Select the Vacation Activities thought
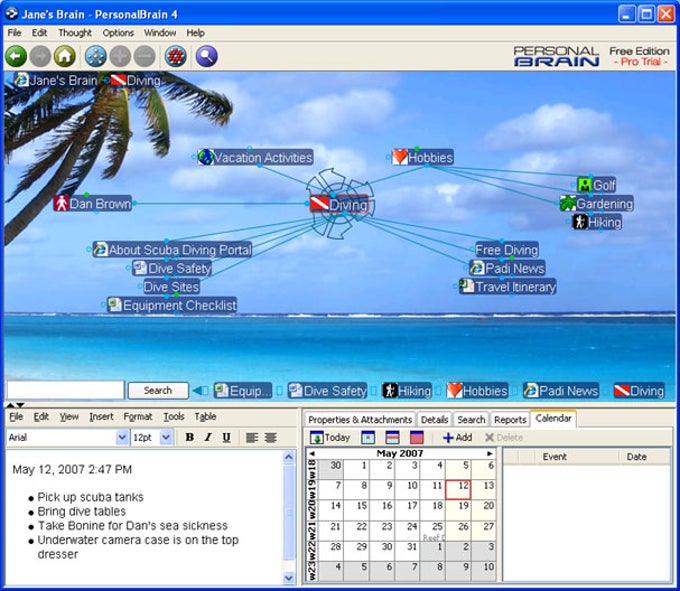Image resolution: width=680 pixels, height=591 pixels. pyautogui.click(x=255, y=157)
